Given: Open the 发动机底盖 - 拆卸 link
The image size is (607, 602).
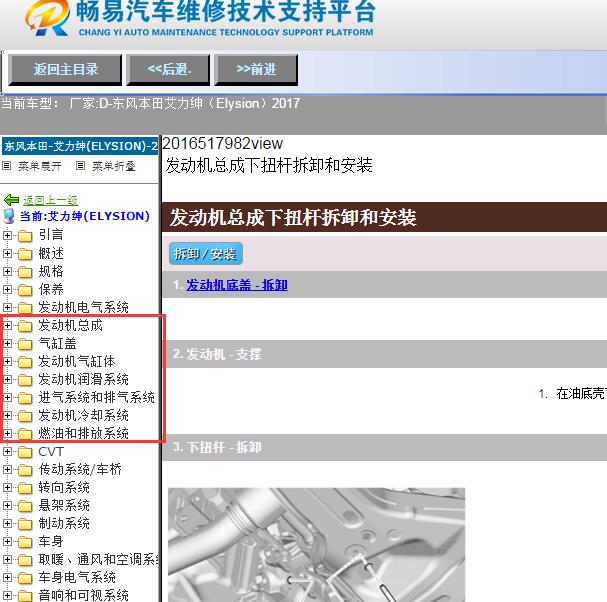Looking at the screenshot, I should (237, 285).
